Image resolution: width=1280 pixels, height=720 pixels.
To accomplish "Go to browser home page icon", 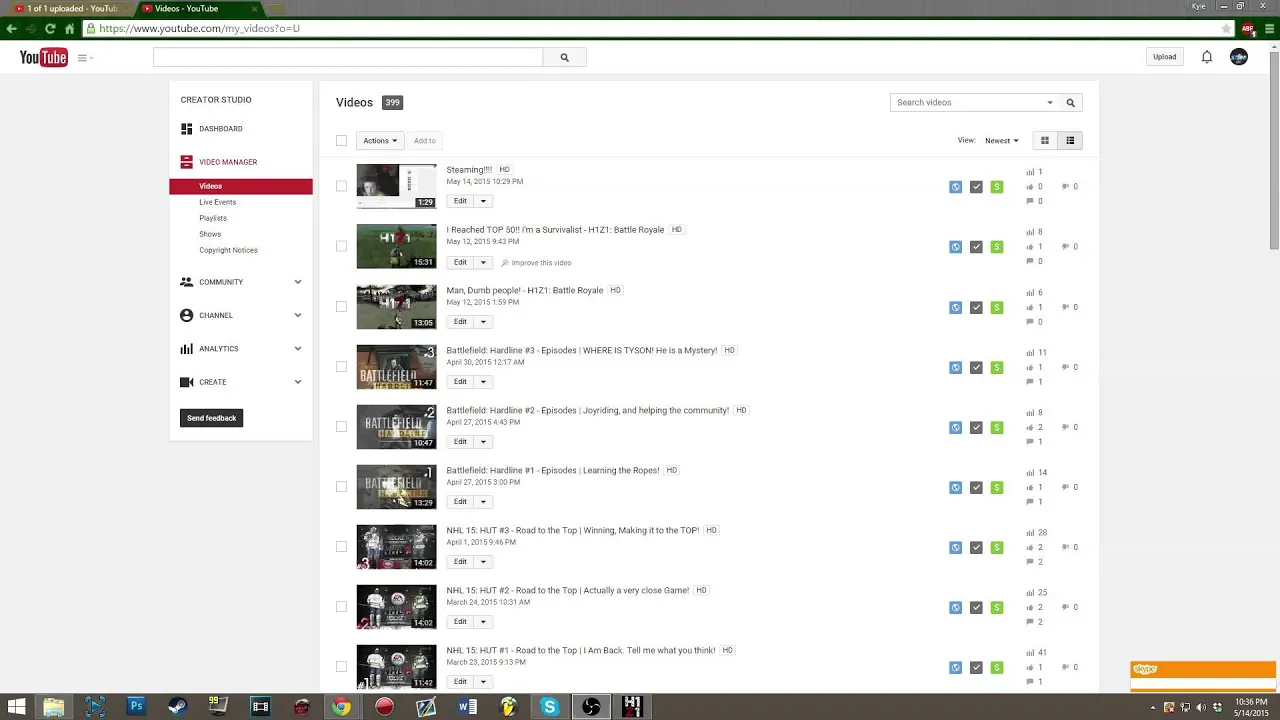I will click(69, 29).
